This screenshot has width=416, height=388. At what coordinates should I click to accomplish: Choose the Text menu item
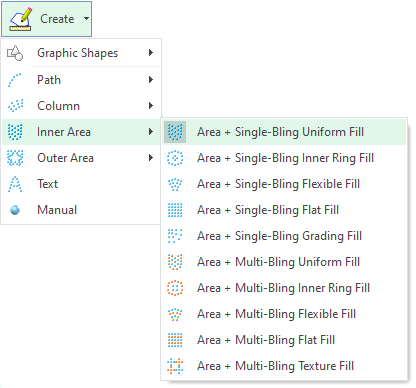click(81, 184)
